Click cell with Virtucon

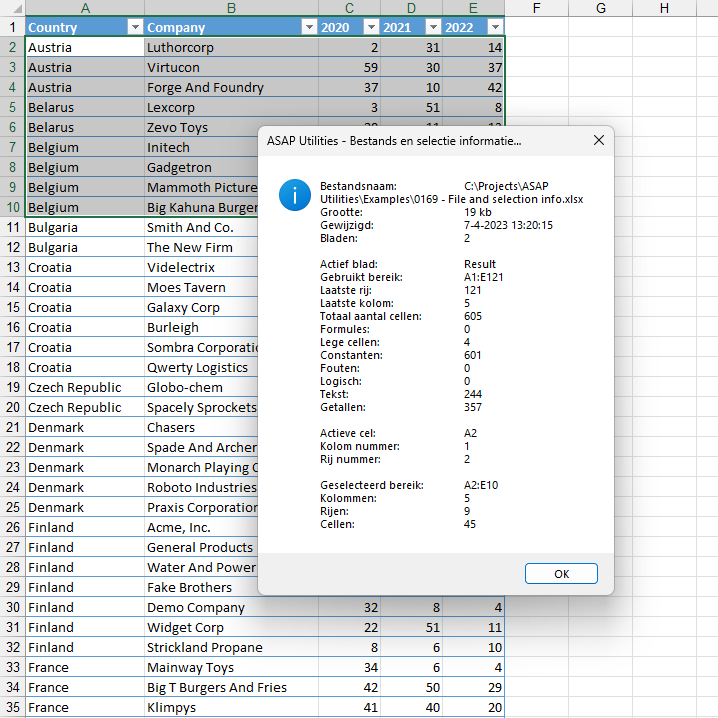coord(231,67)
